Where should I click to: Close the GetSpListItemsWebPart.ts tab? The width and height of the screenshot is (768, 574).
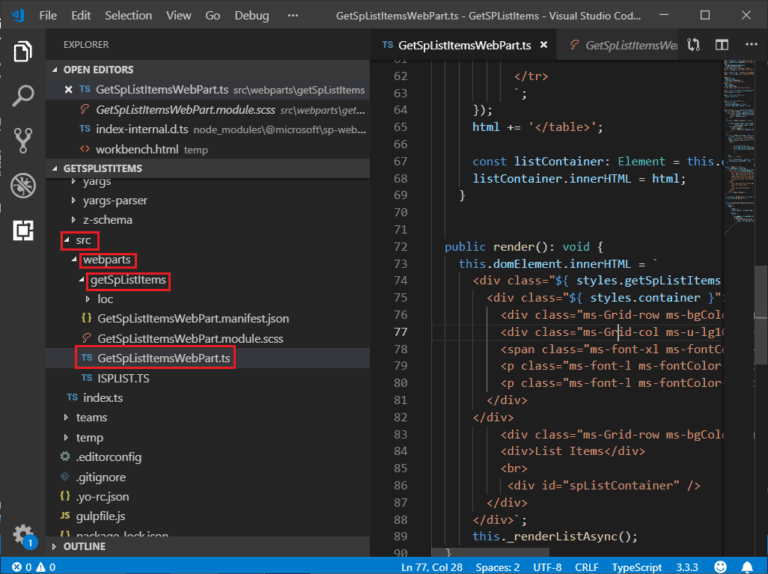pos(544,45)
